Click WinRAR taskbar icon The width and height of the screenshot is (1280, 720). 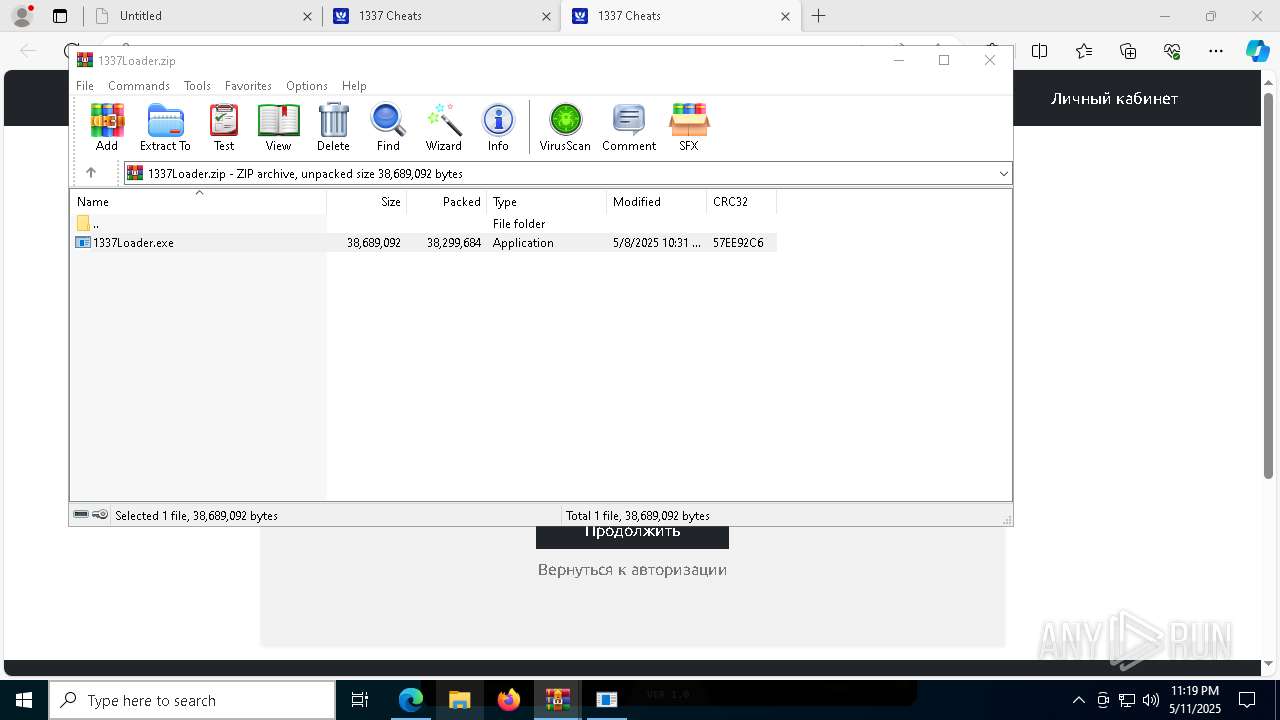point(557,700)
